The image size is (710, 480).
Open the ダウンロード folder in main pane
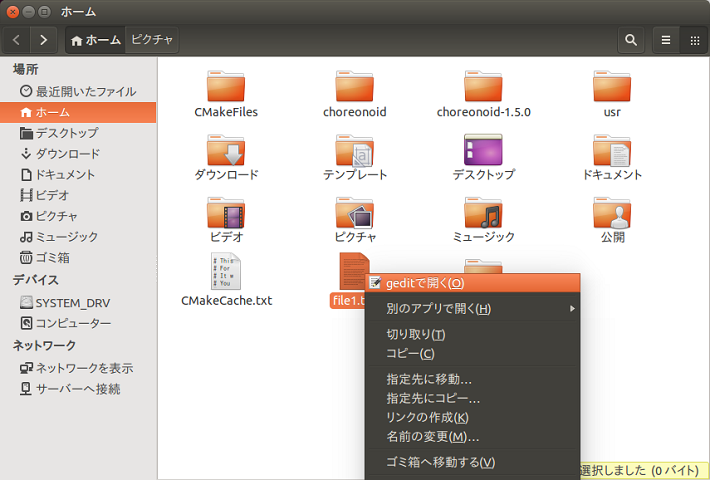226,150
